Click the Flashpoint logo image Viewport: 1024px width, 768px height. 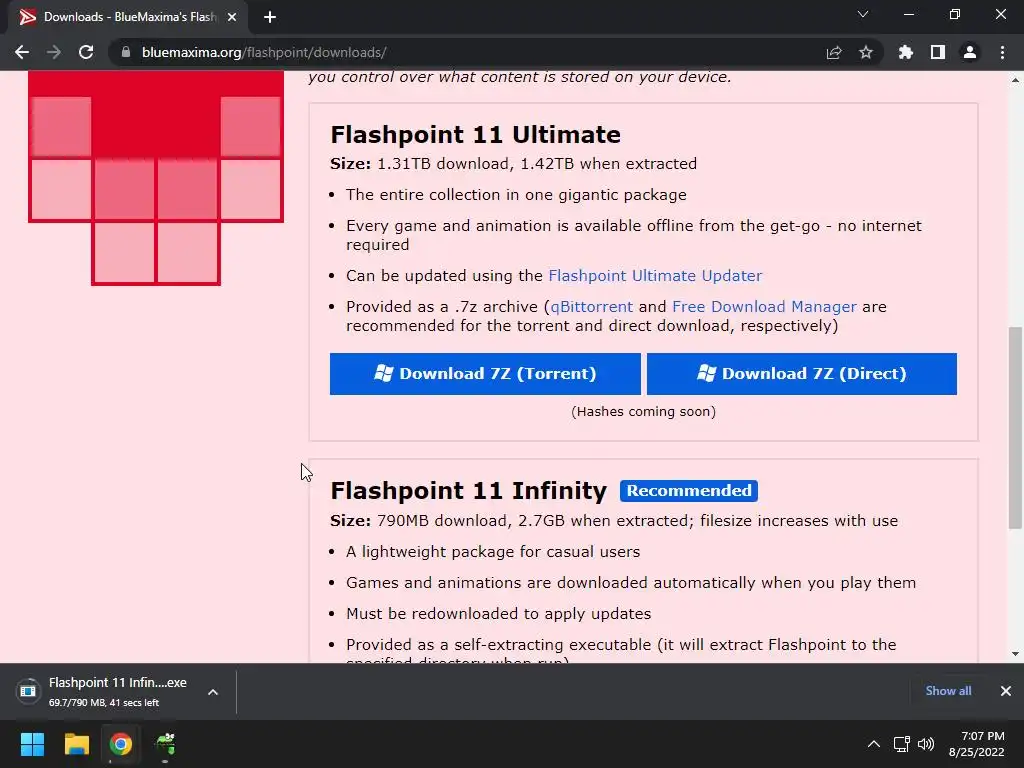click(155, 178)
